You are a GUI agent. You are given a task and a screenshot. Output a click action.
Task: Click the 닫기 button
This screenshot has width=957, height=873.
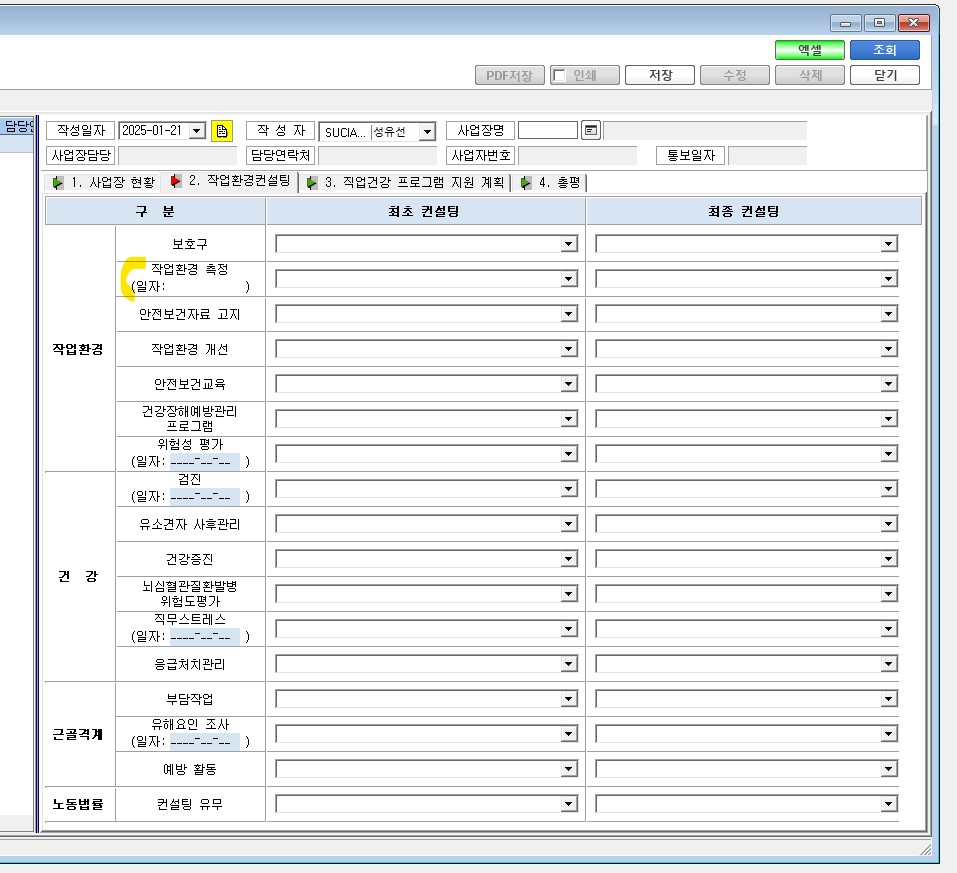(884, 75)
